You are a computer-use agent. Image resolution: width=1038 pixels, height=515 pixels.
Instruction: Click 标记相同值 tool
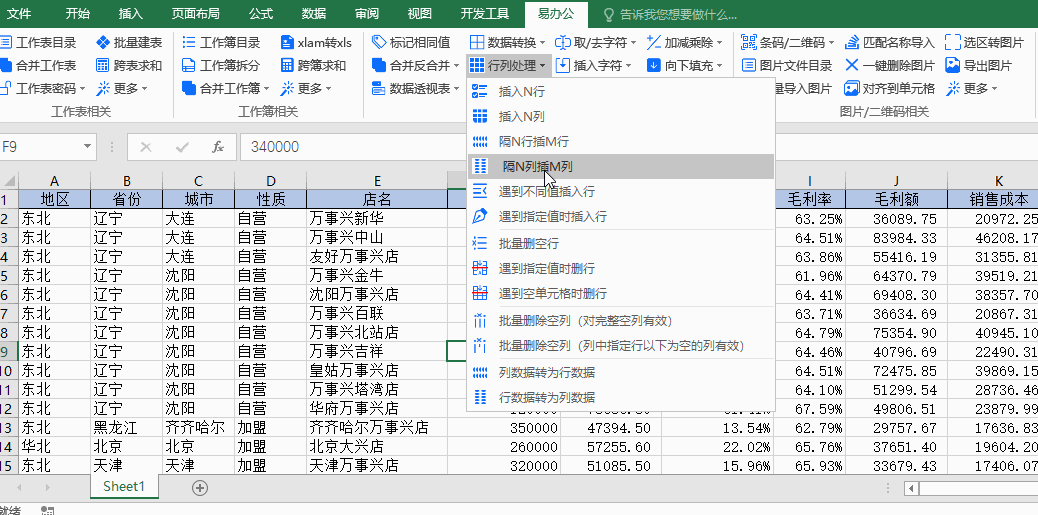pyautogui.click(x=410, y=42)
